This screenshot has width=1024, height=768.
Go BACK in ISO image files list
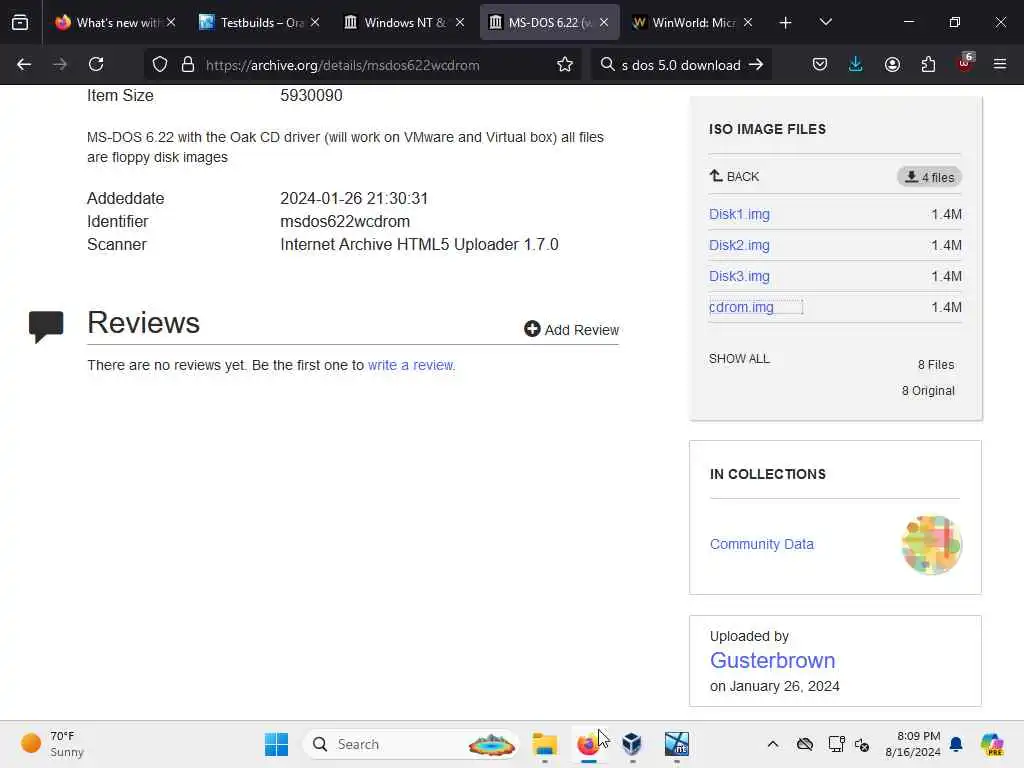tap(734, 176)
